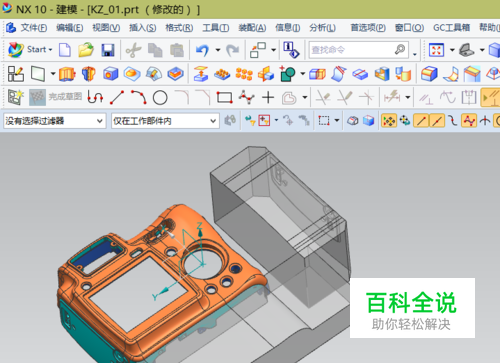
Task: Click the Hole feature icon
Action: click(110, 74)
